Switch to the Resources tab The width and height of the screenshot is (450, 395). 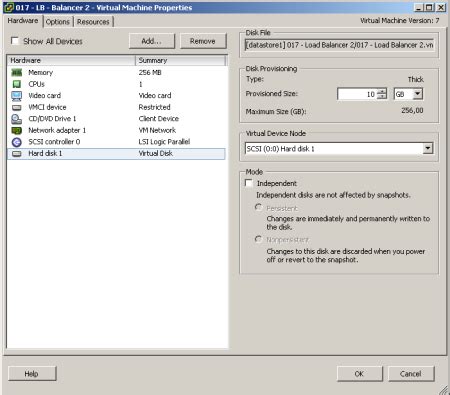[93, 22]
